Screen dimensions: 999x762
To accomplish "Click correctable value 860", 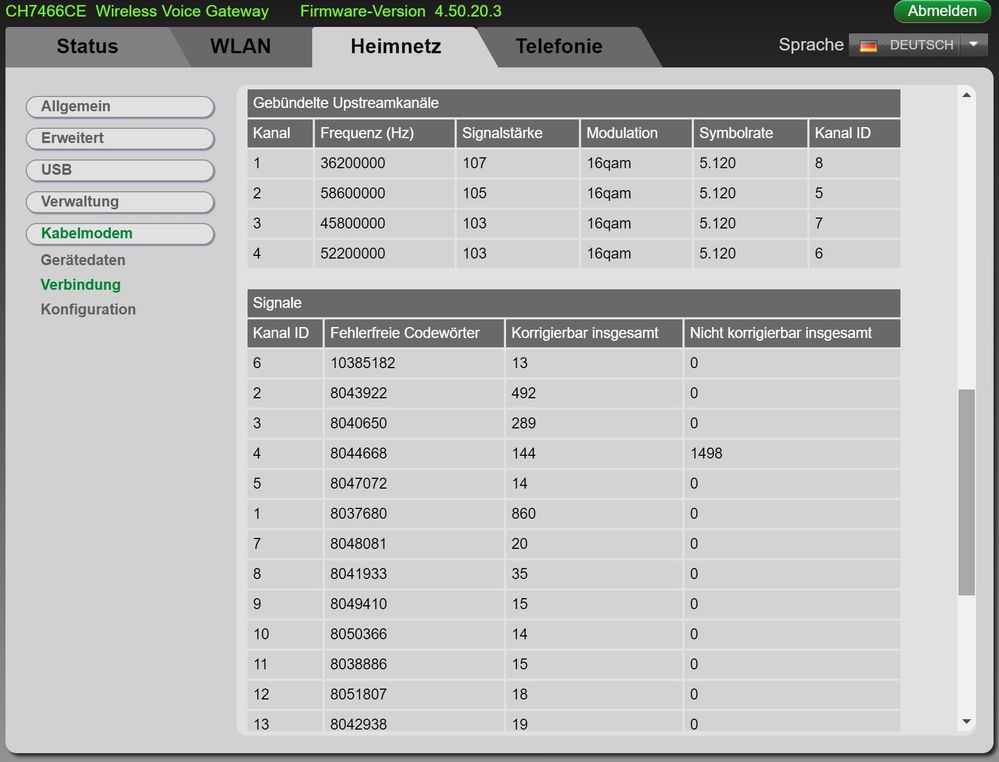I will coord(523,514).
